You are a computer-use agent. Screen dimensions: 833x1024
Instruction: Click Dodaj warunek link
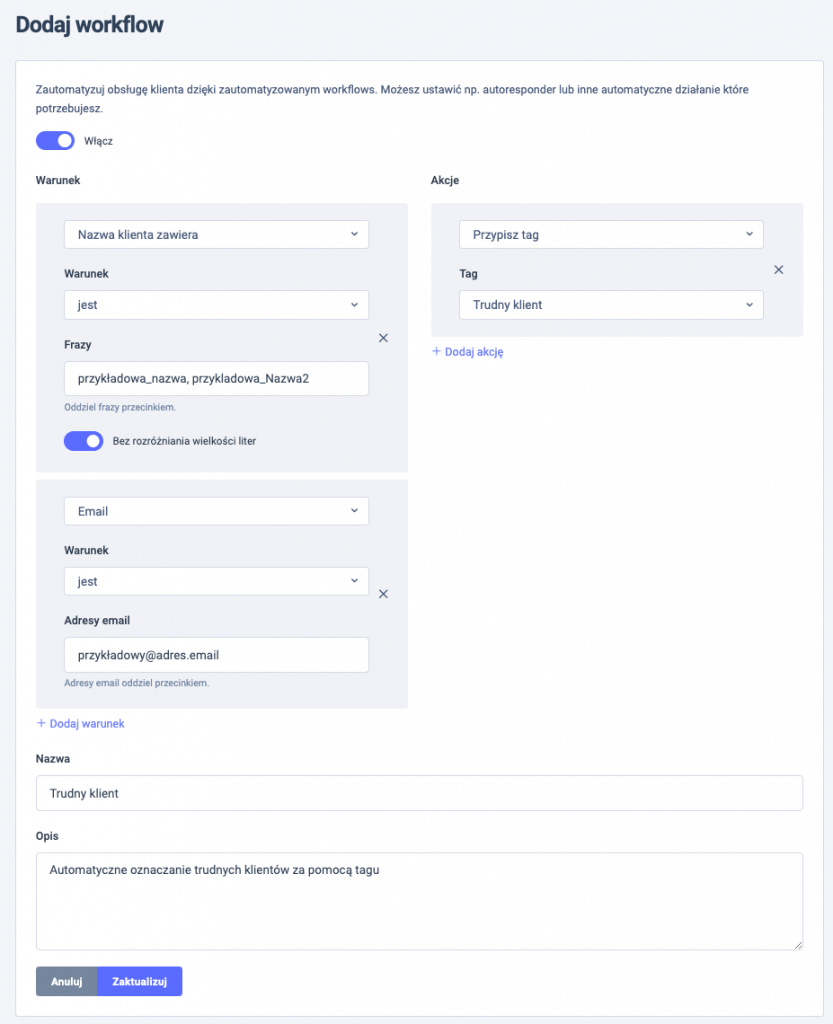coord(87,724)
